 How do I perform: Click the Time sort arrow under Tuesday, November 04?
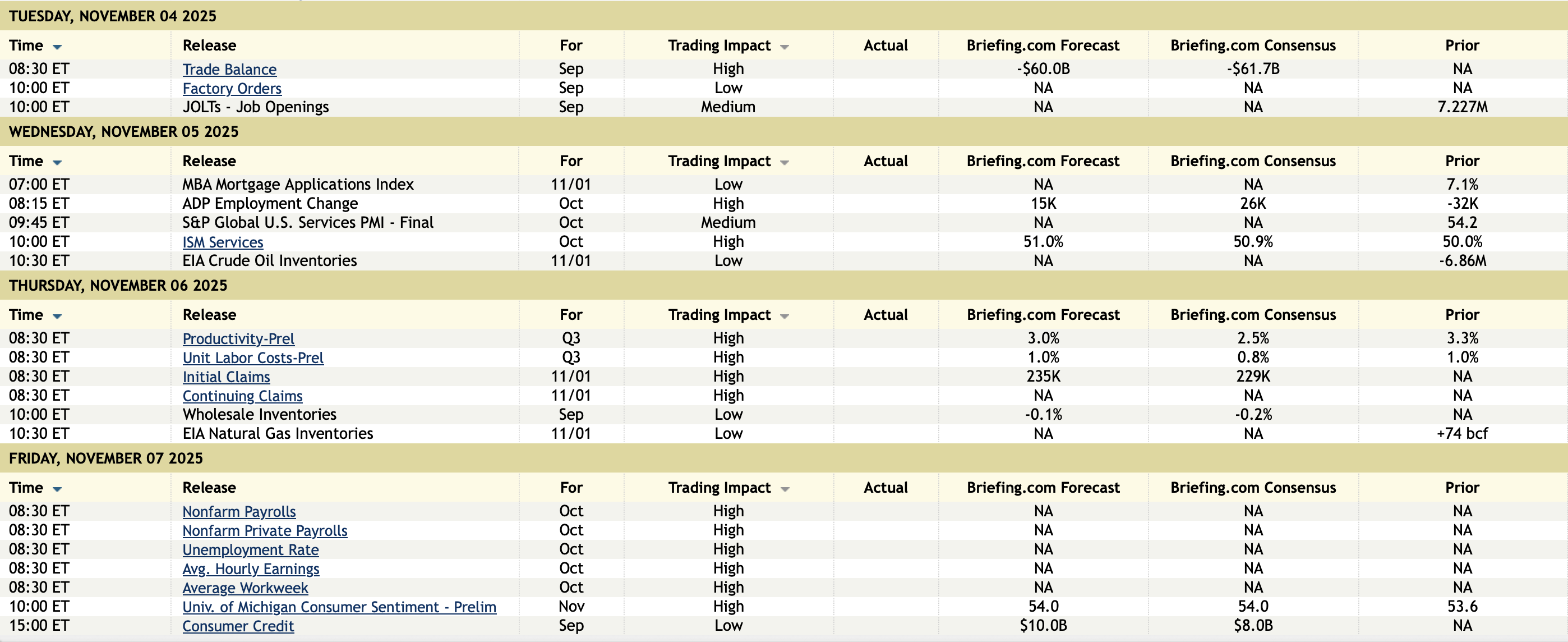[x=57, y=47]
